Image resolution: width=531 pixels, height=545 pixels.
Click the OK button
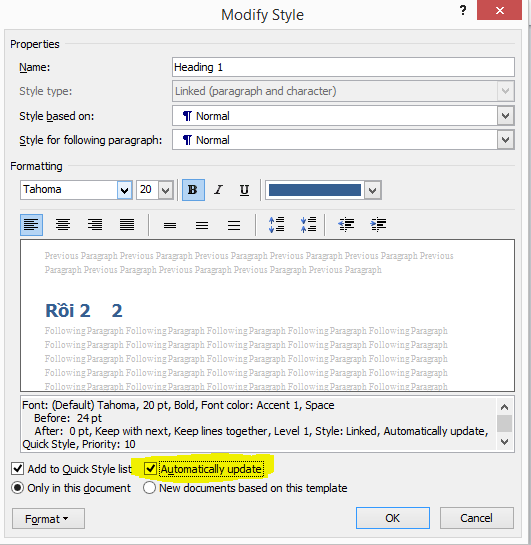coord(393,518)
